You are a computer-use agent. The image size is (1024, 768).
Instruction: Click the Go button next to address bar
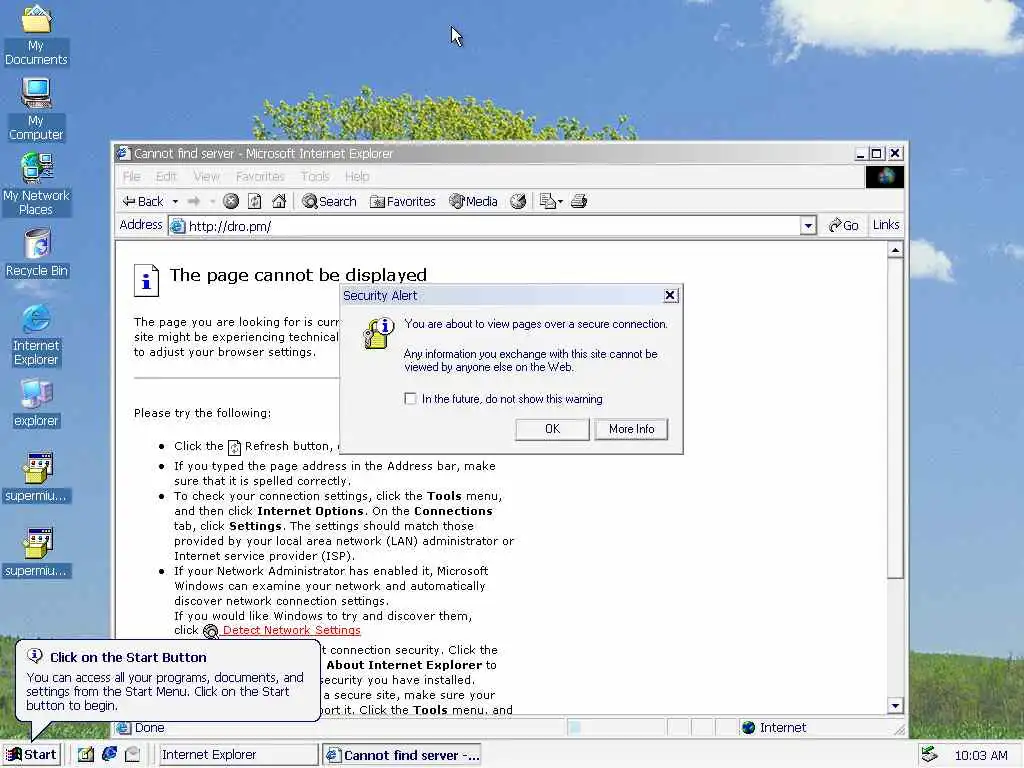(x=843, y=225)
